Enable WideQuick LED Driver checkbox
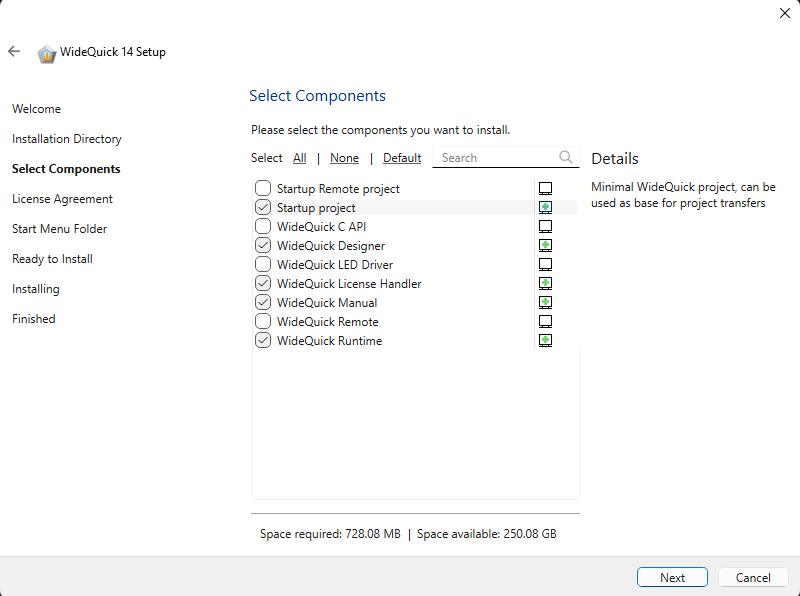The image size is (800, 596). click(x=263, y=264)
